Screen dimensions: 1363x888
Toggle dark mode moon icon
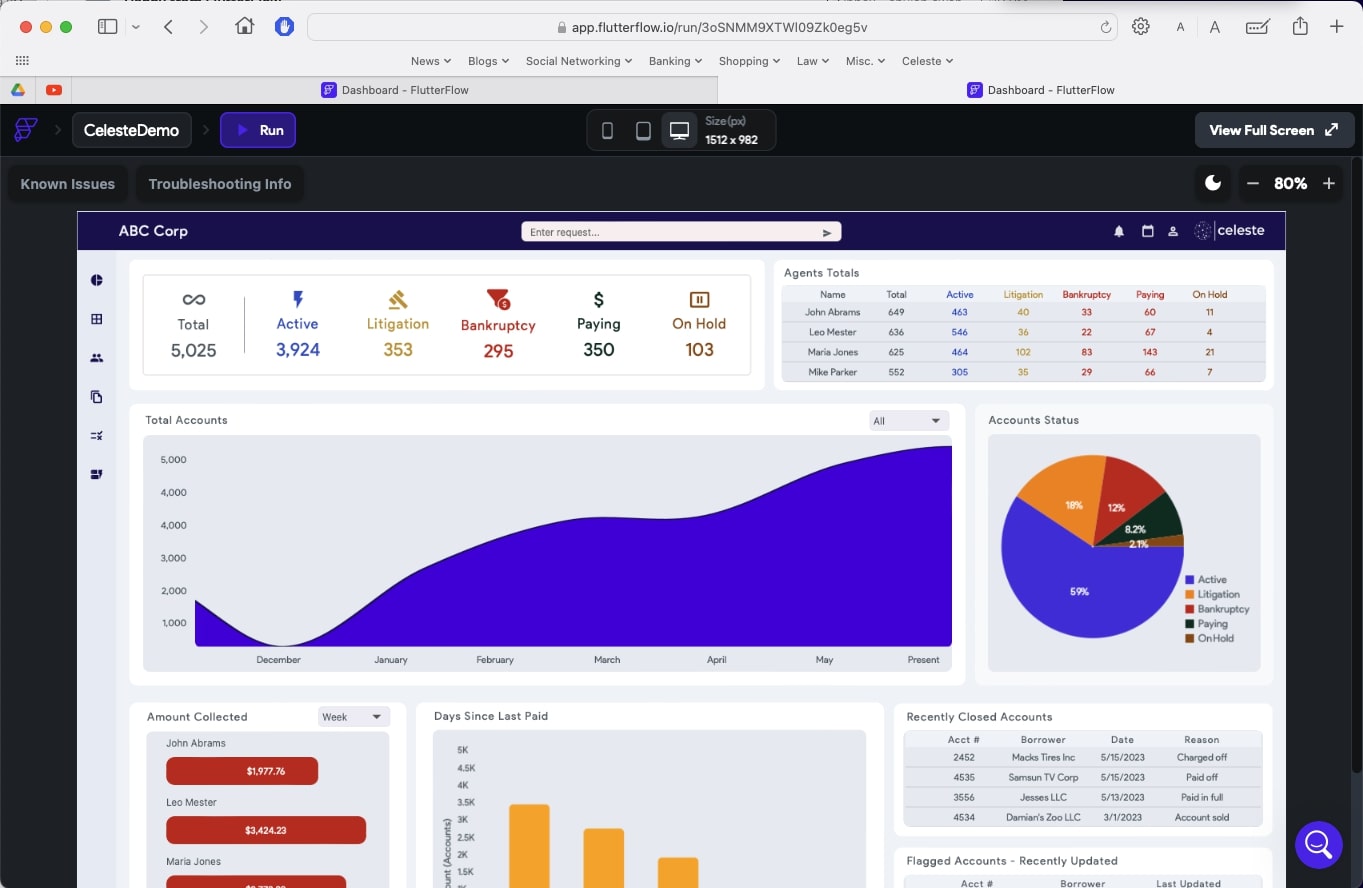pyautogui.click(x=1213, y=183)
